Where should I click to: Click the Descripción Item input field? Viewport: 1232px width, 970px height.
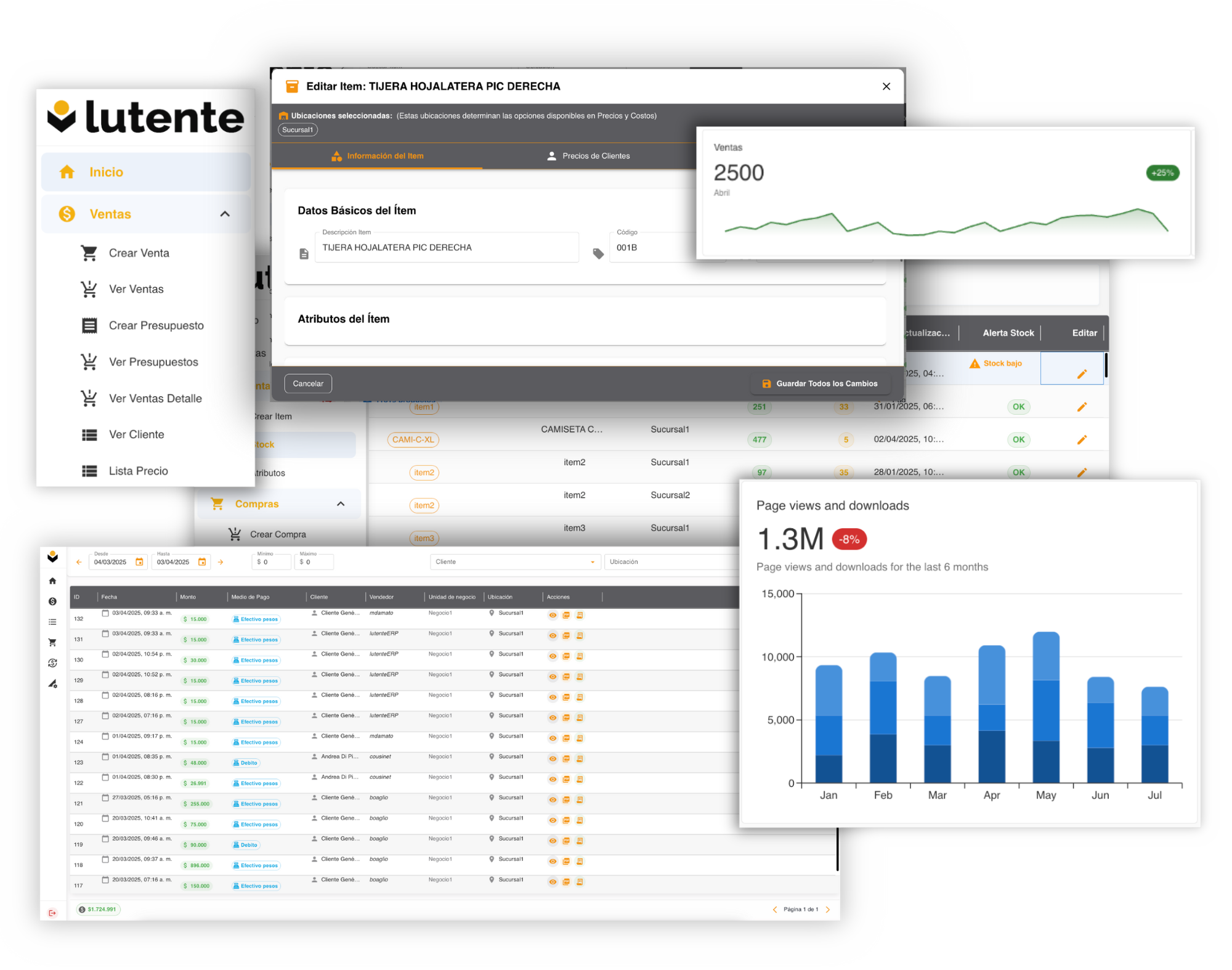coord(446,248)
